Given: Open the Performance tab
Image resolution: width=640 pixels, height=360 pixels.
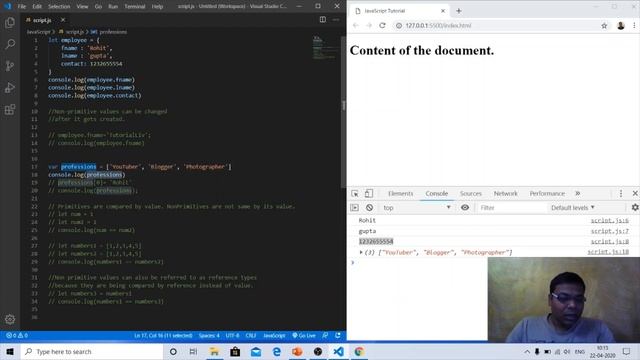Looking at the screenshot, I should point(547,193).
